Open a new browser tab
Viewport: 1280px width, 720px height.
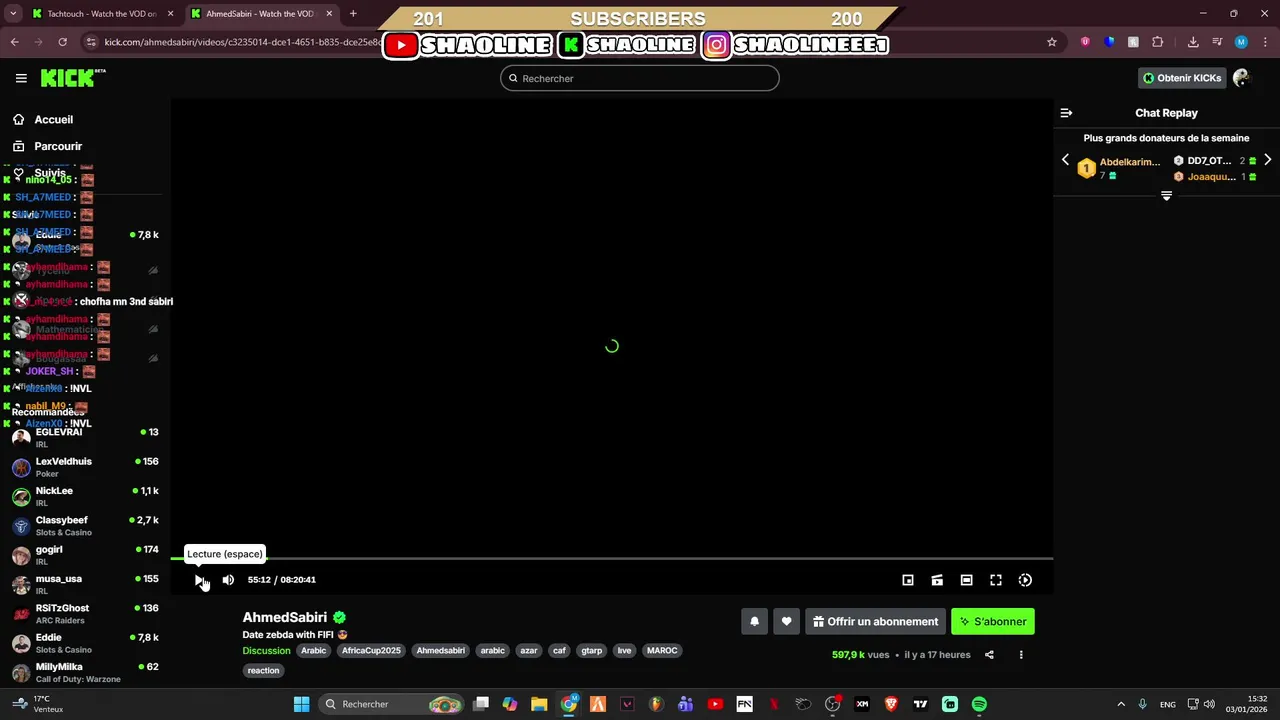tap(353, 14)
